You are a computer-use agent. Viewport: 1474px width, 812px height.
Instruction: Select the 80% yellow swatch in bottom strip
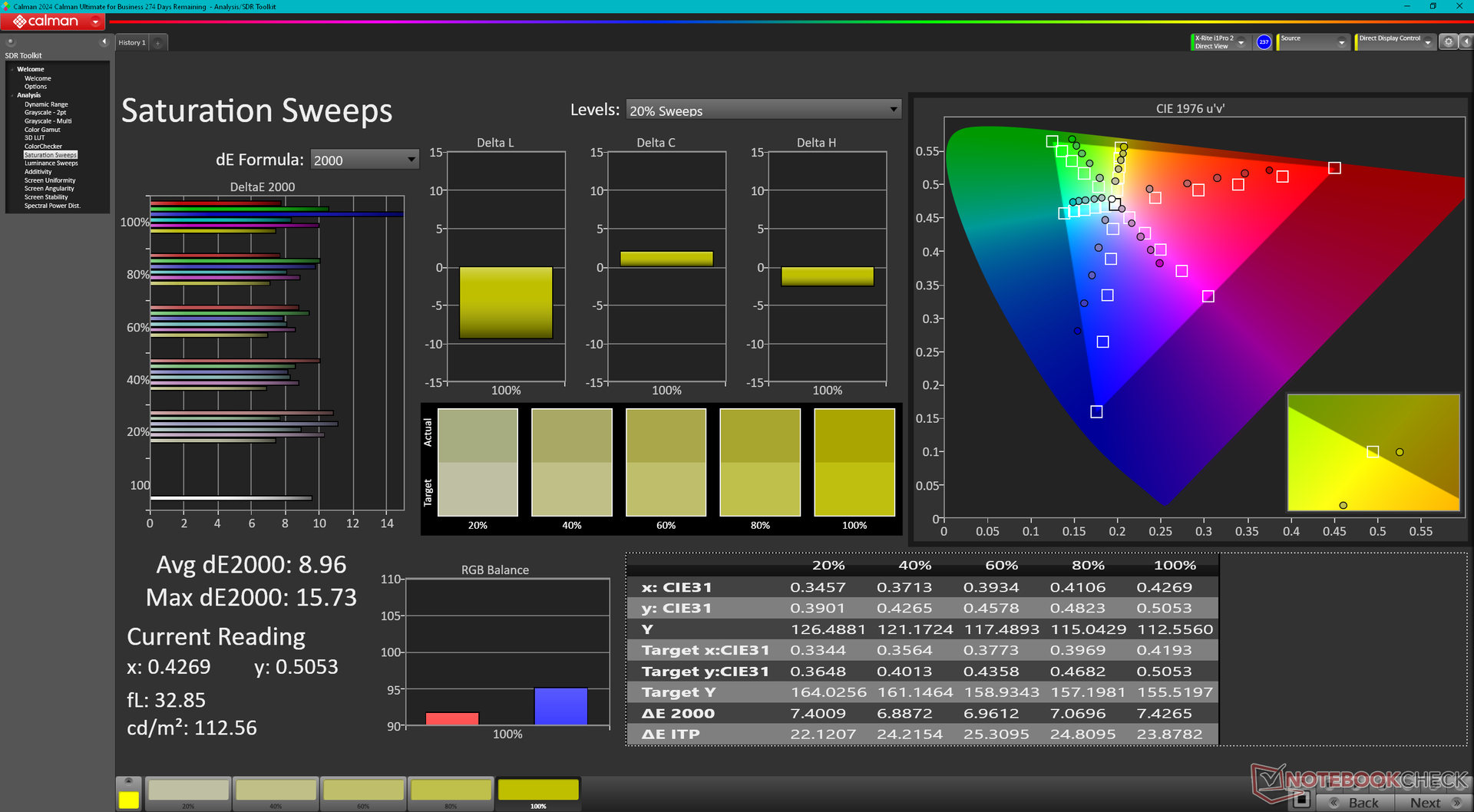click(x=451, y=793)
